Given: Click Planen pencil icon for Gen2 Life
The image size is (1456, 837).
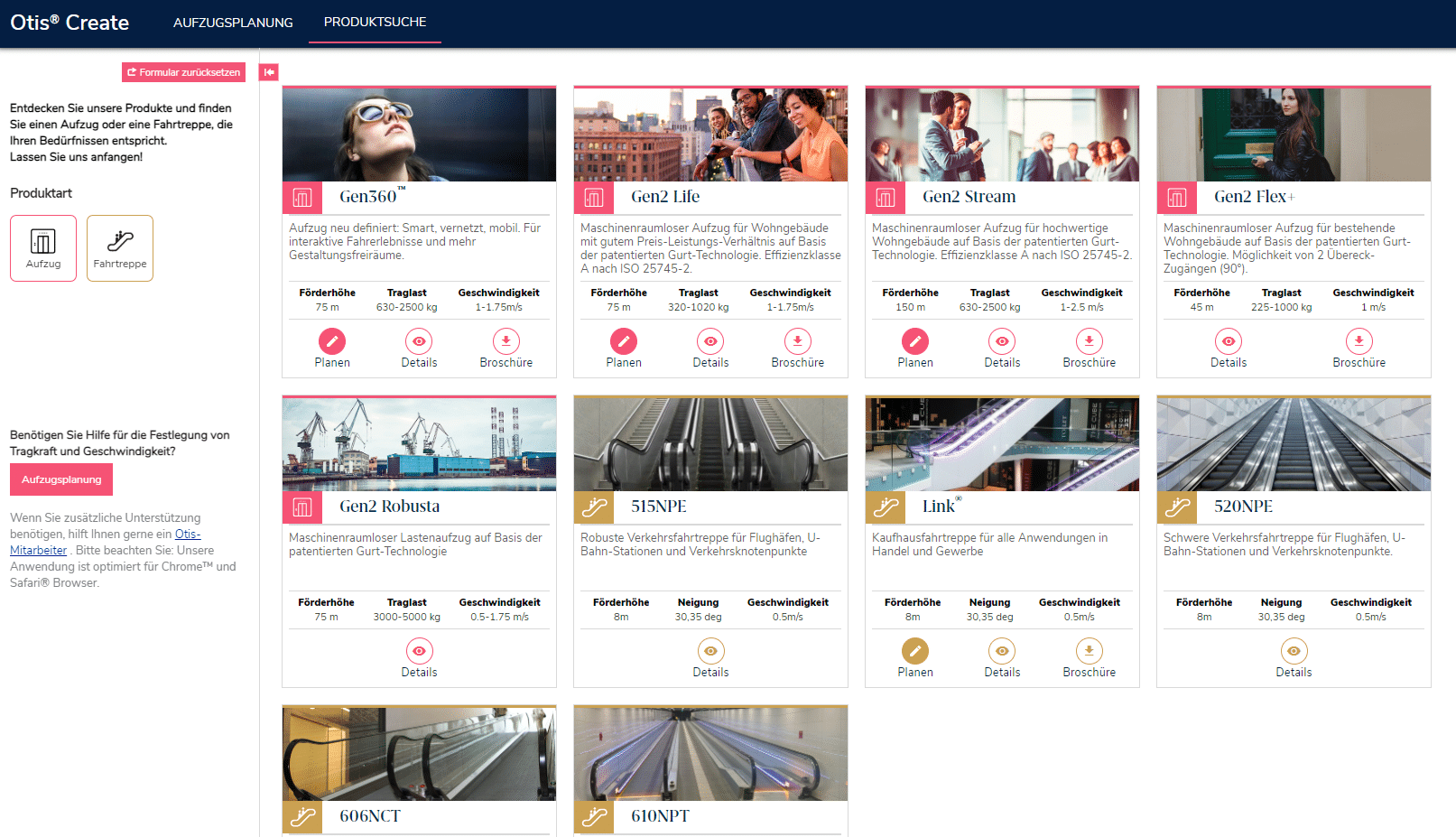Looking at the screenshot, I should (x=624, y=341).
